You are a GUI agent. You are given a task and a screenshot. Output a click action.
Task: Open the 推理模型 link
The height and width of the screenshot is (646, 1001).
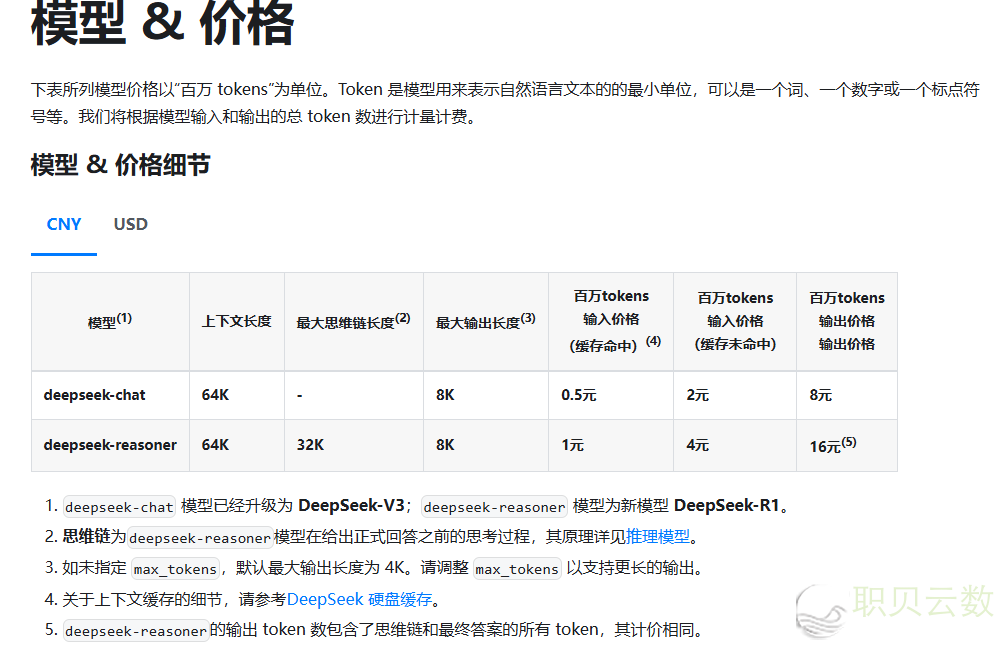pos(658,536)
